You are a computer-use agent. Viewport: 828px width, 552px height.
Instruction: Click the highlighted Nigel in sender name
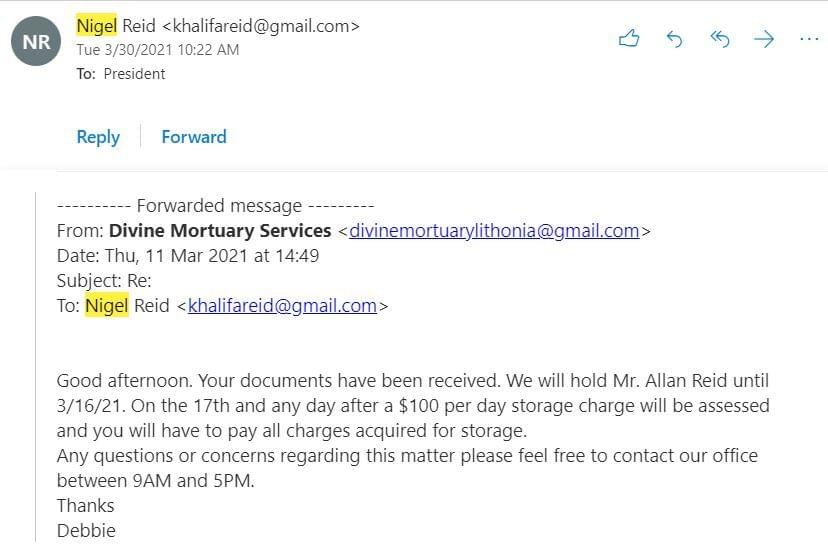pos(97,25)
